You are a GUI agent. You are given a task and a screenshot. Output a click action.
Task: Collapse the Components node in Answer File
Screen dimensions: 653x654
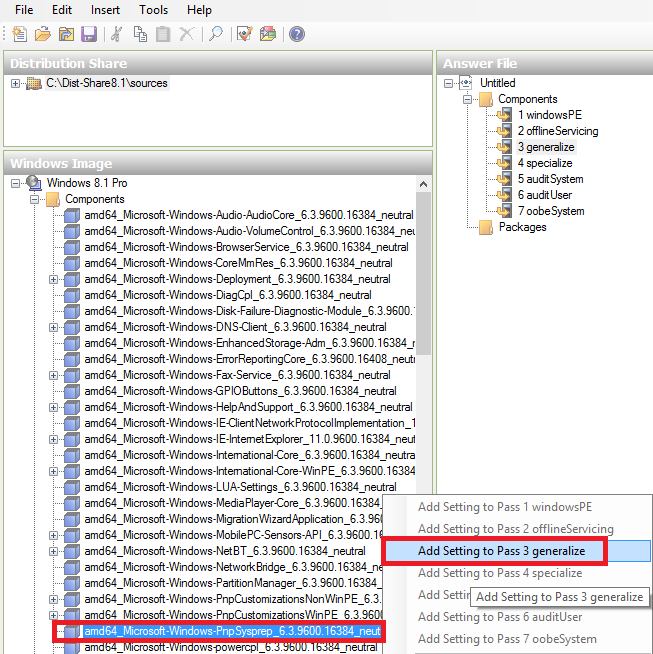(x=467, y=99)
